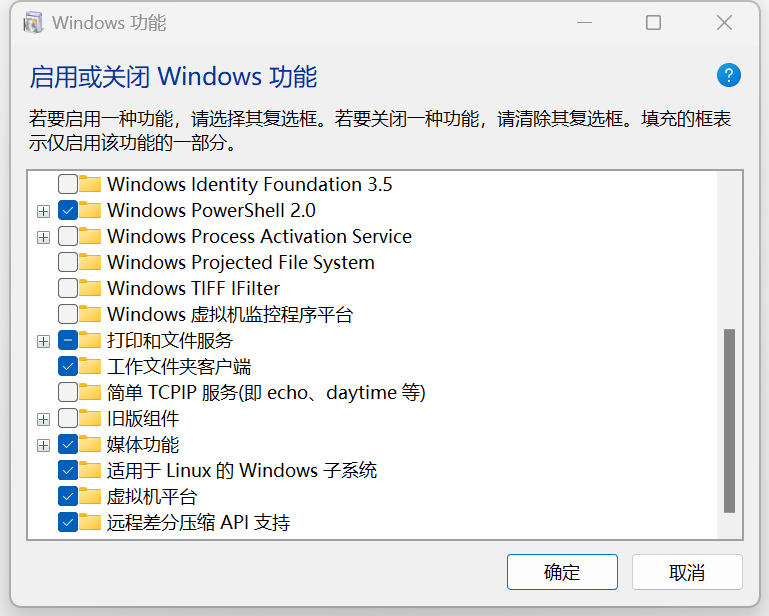Toggle the 打印和文件服务 partial checkbox
This screenshot has height=616, width=769.
[68, 340]
